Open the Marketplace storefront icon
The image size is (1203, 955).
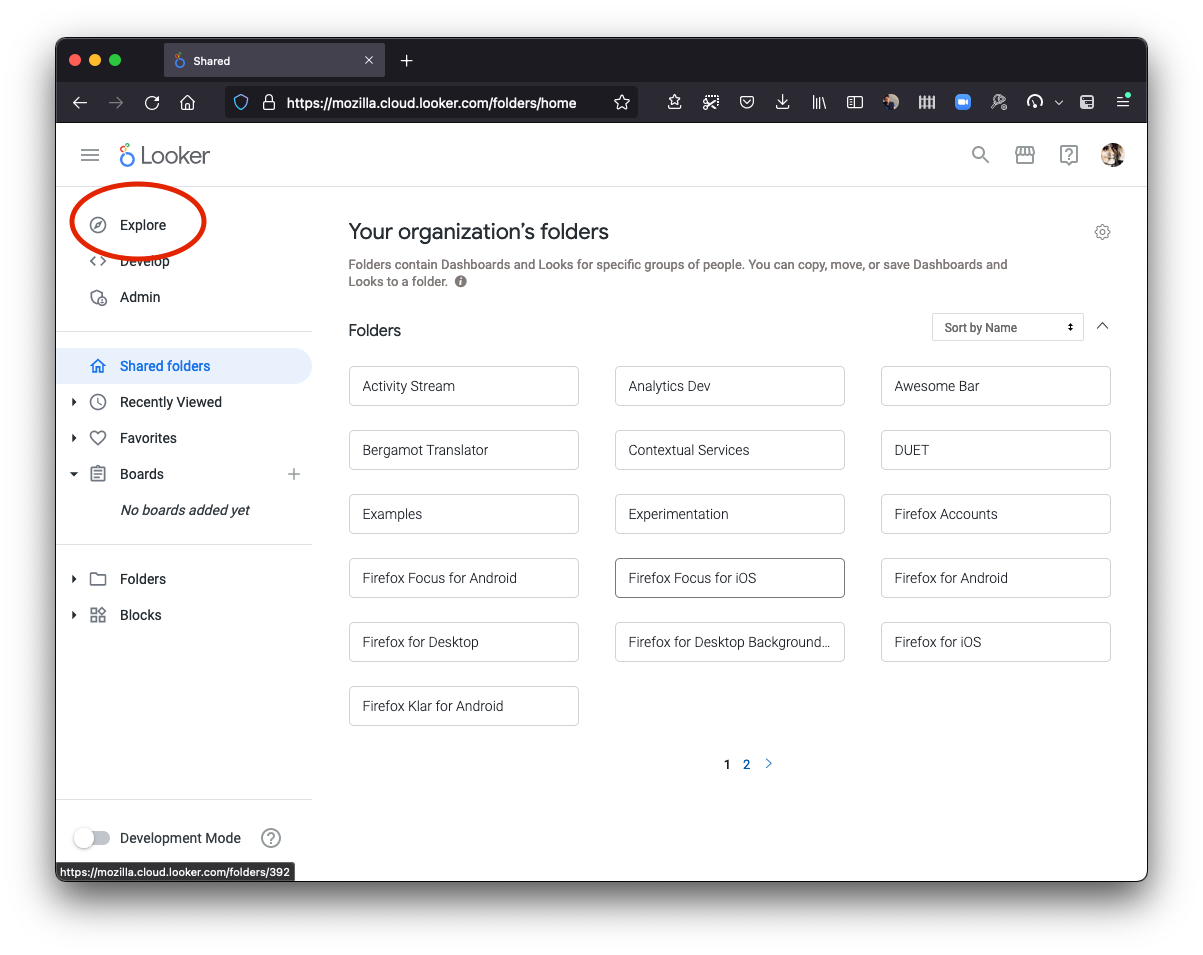click(x=1024, y=155)
